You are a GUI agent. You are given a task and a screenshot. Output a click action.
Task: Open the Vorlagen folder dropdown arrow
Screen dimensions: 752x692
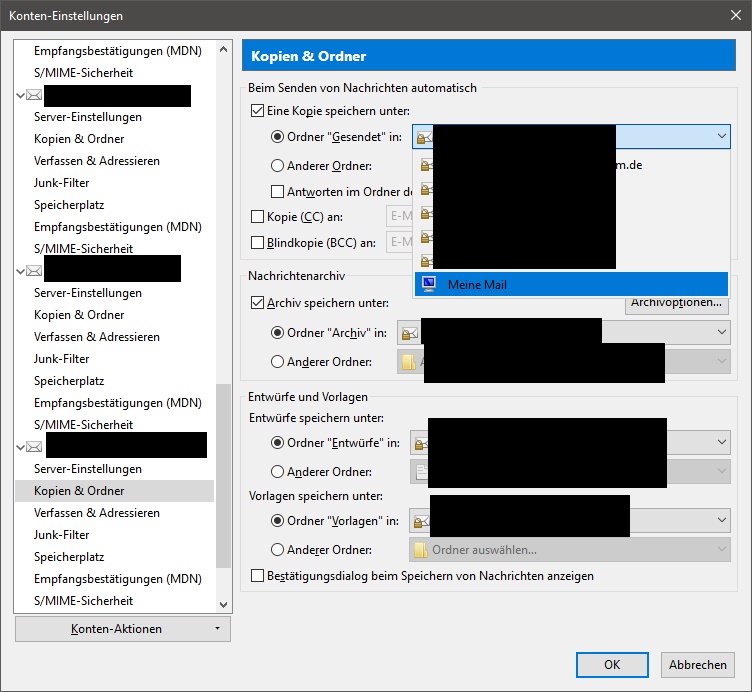pyautogui.click(x=721, y=520)
